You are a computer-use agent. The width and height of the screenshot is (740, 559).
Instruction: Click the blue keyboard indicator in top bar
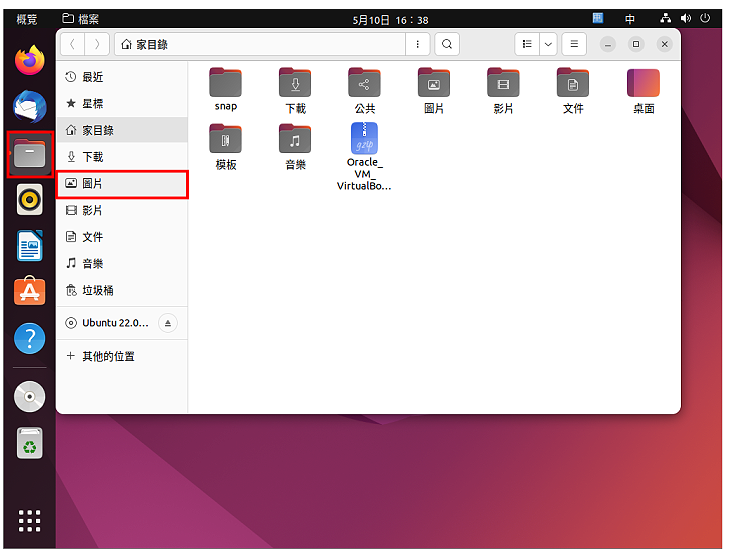point(598,18)
